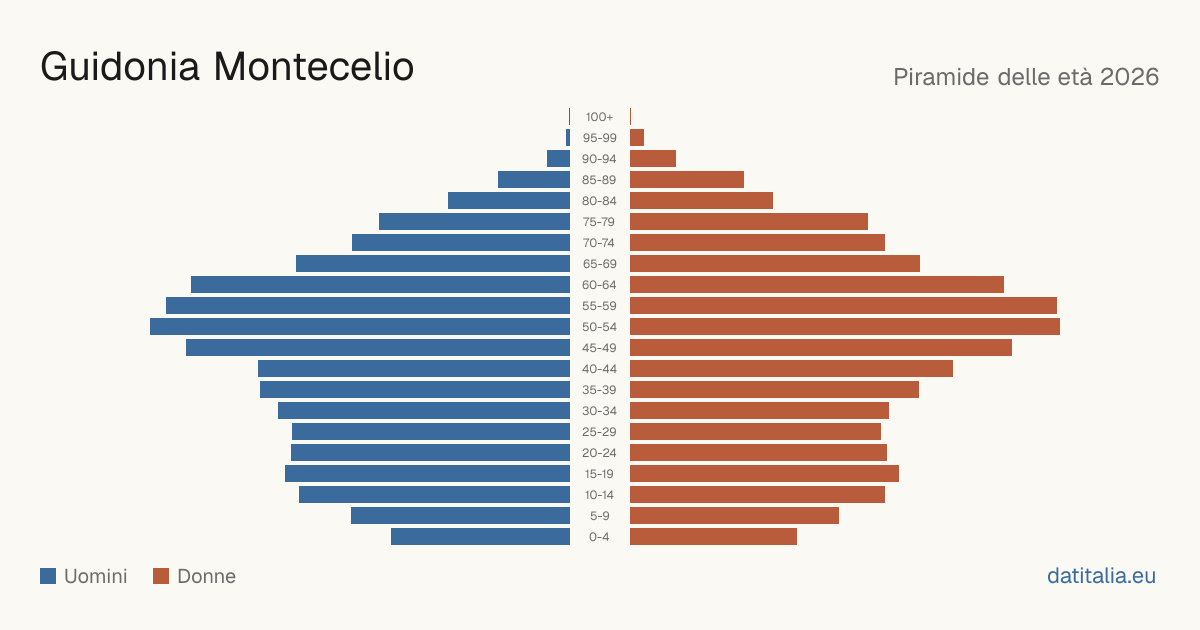Open the datitalia.eu link
This screenshot has width=1200, height=630.
tap(1101, 576)
